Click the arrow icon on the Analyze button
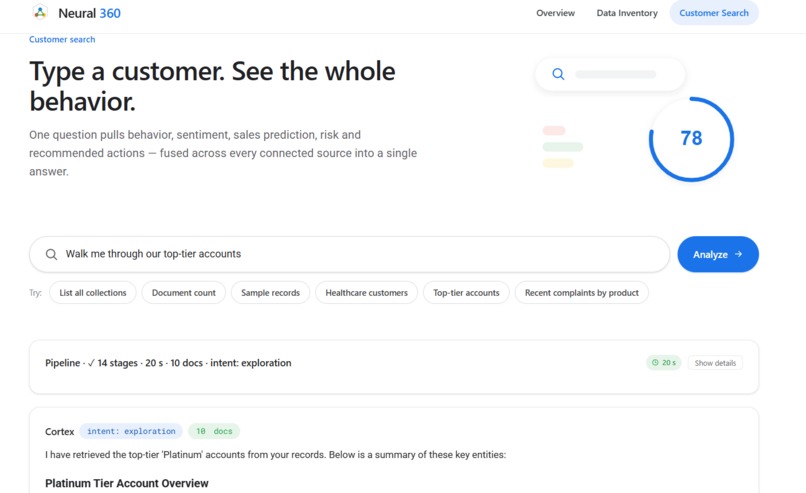The height and width of the screenshot is (493, 806). (x=739, y=254)
